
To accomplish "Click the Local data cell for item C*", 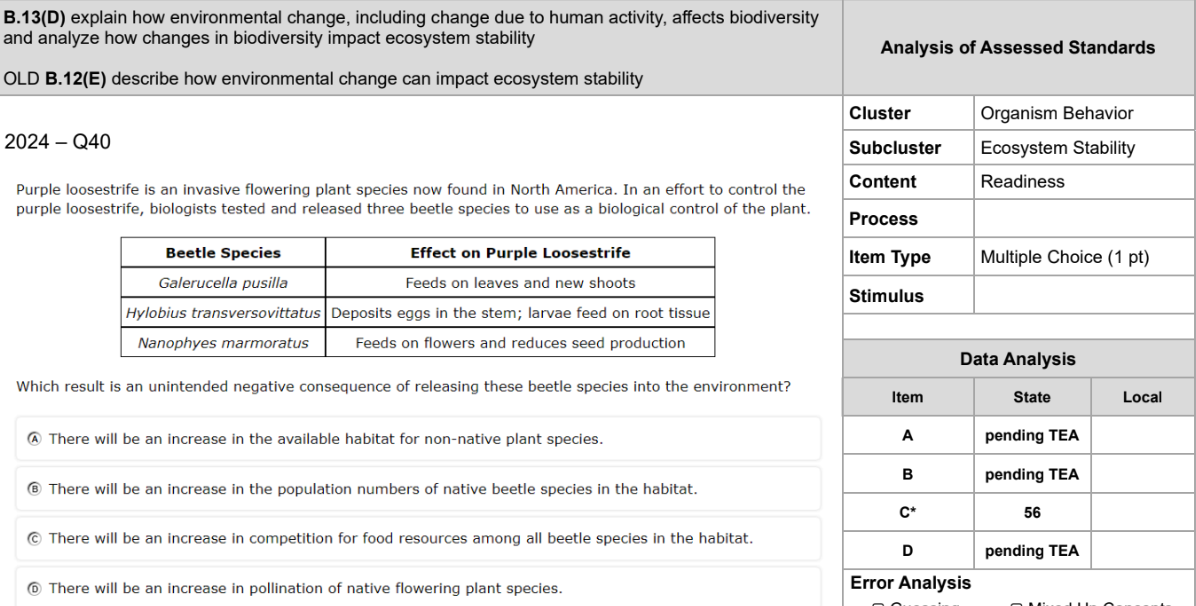I will (1143, 512).
